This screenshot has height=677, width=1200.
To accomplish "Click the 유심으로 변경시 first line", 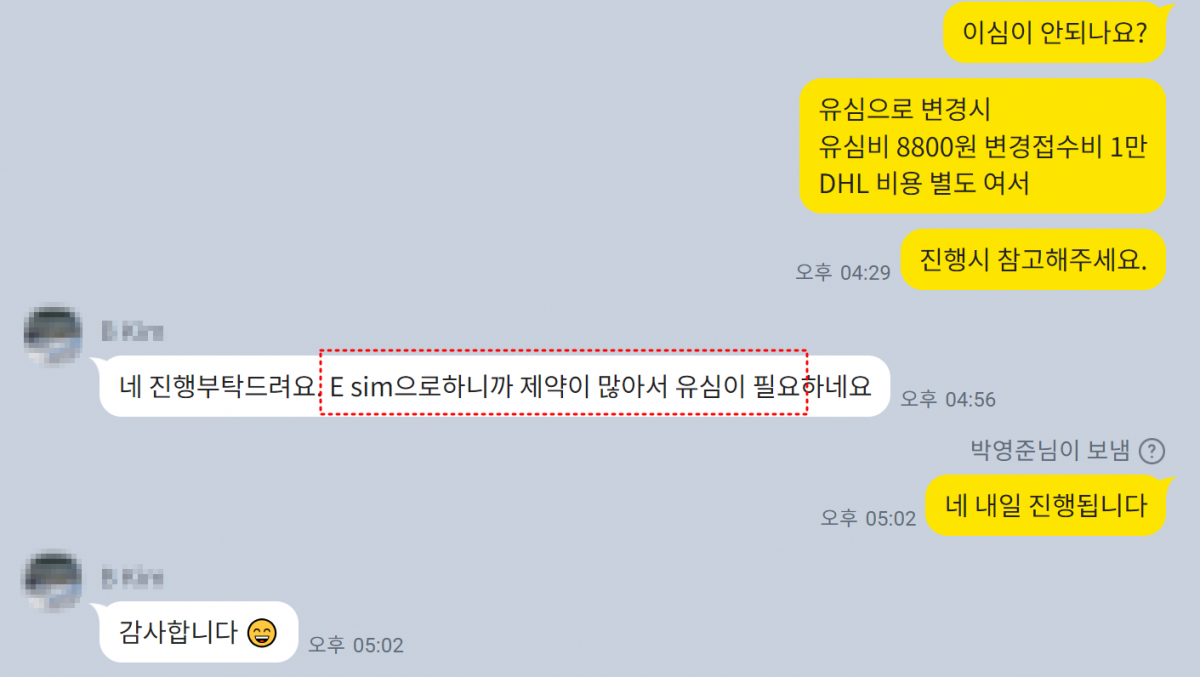I will [x=904, y=109].
